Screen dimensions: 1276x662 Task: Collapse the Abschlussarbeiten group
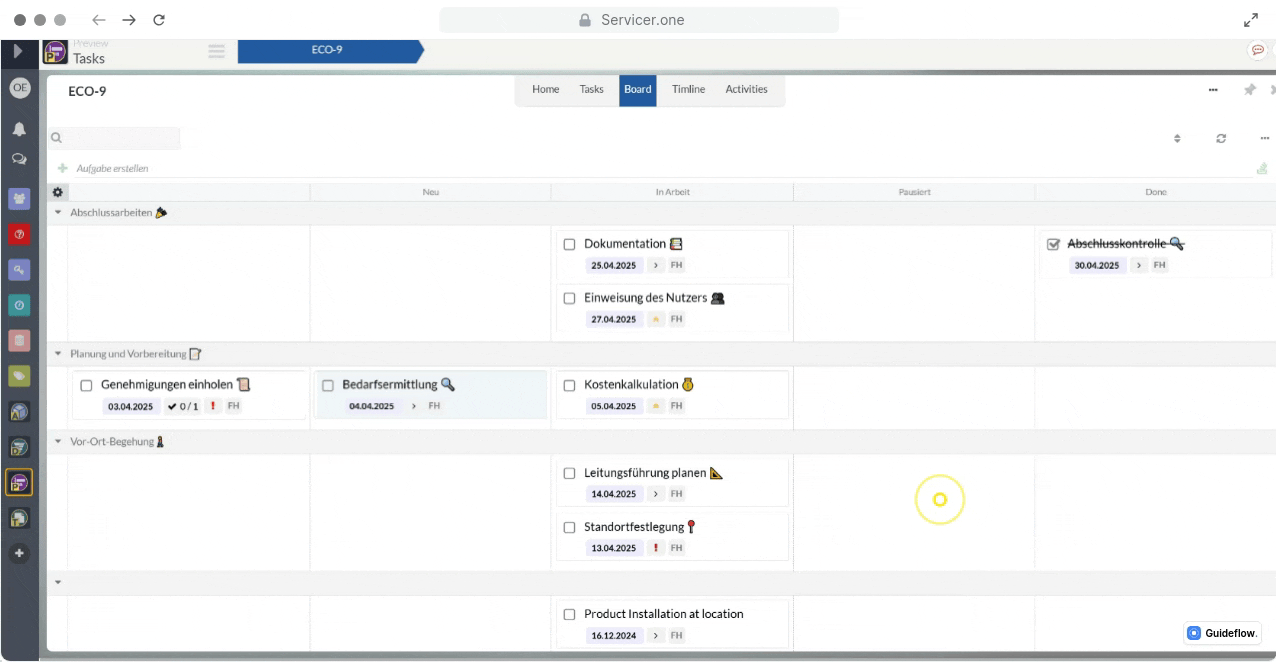coord(58,212)
